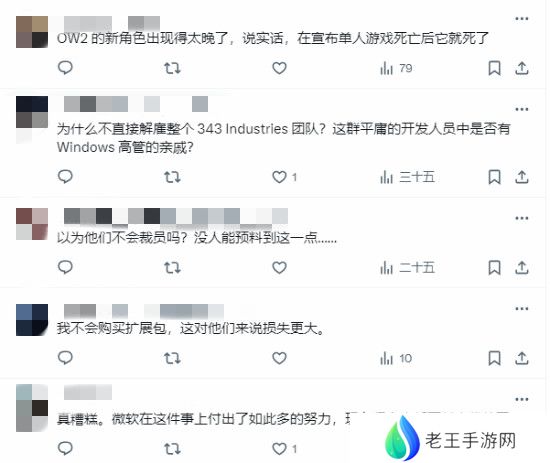The width and height of the screenshot is (550, 463).
Task: Like the OW2 new character comment
Action: click(x=280, y=68)
